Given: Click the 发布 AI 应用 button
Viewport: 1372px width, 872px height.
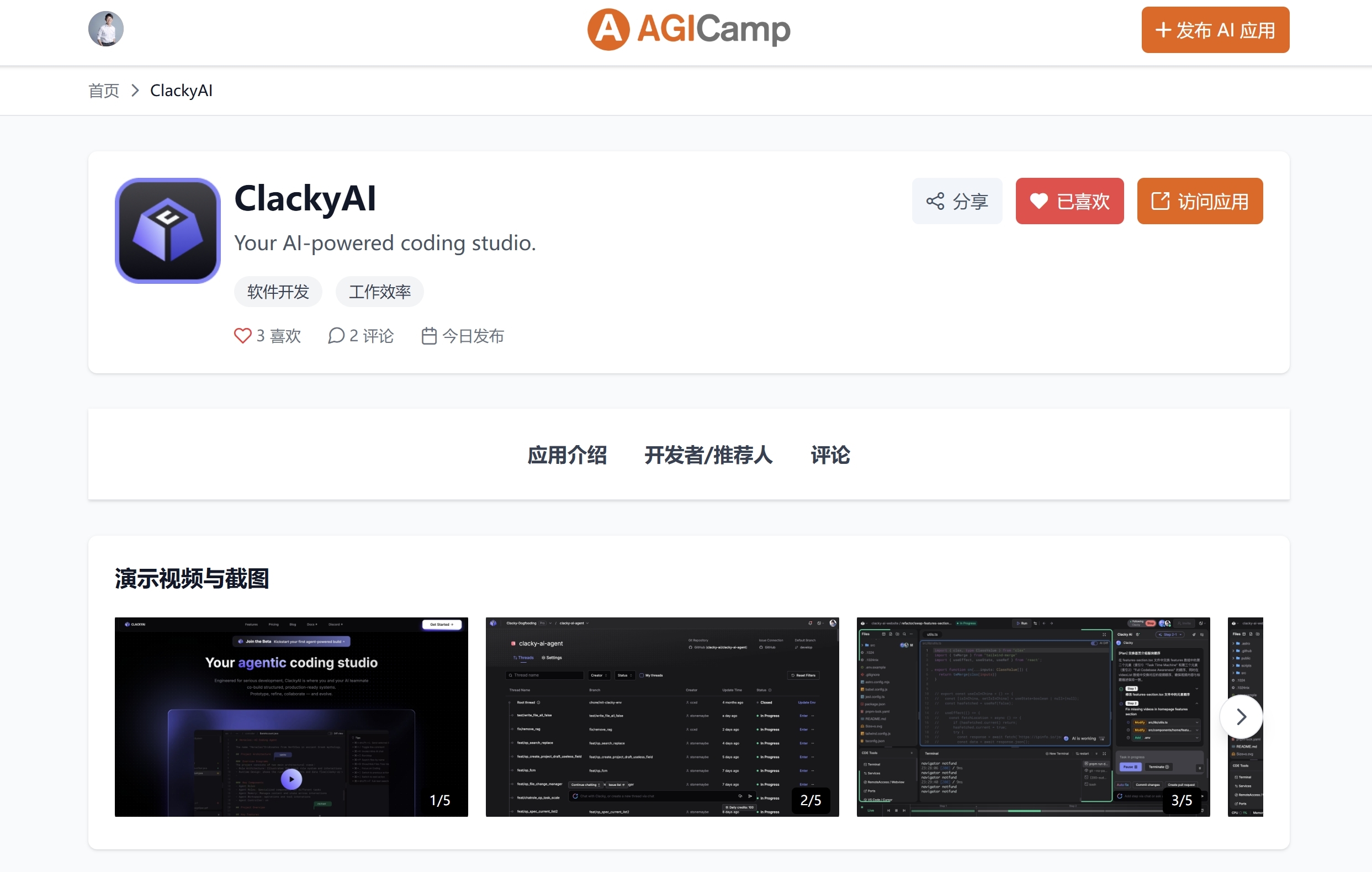Looking at the screenshot, I should tap(1215, 30).
